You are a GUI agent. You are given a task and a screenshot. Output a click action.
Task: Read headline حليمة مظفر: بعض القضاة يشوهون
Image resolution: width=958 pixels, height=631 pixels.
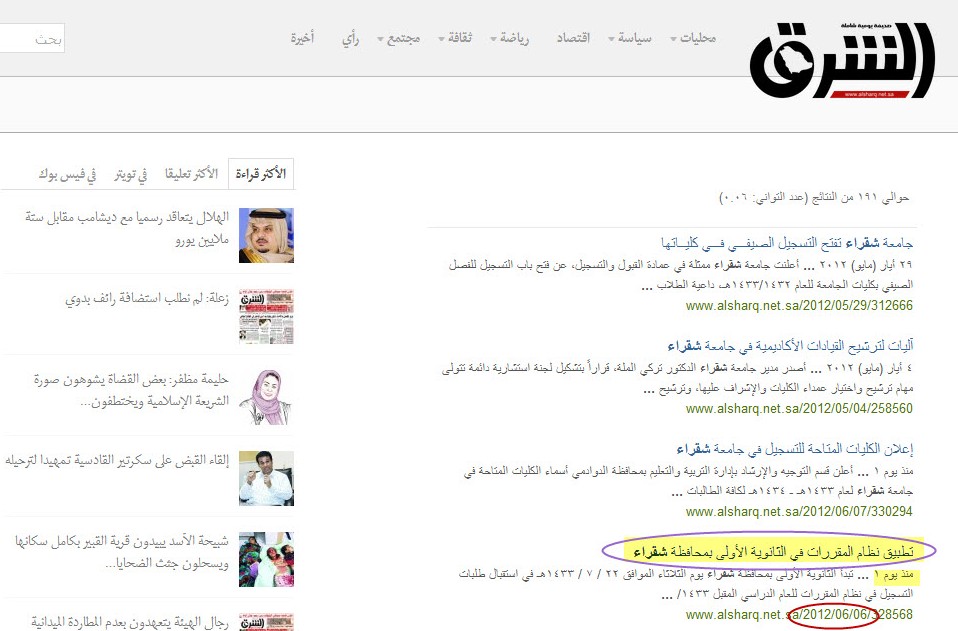[x=131, y=390]
